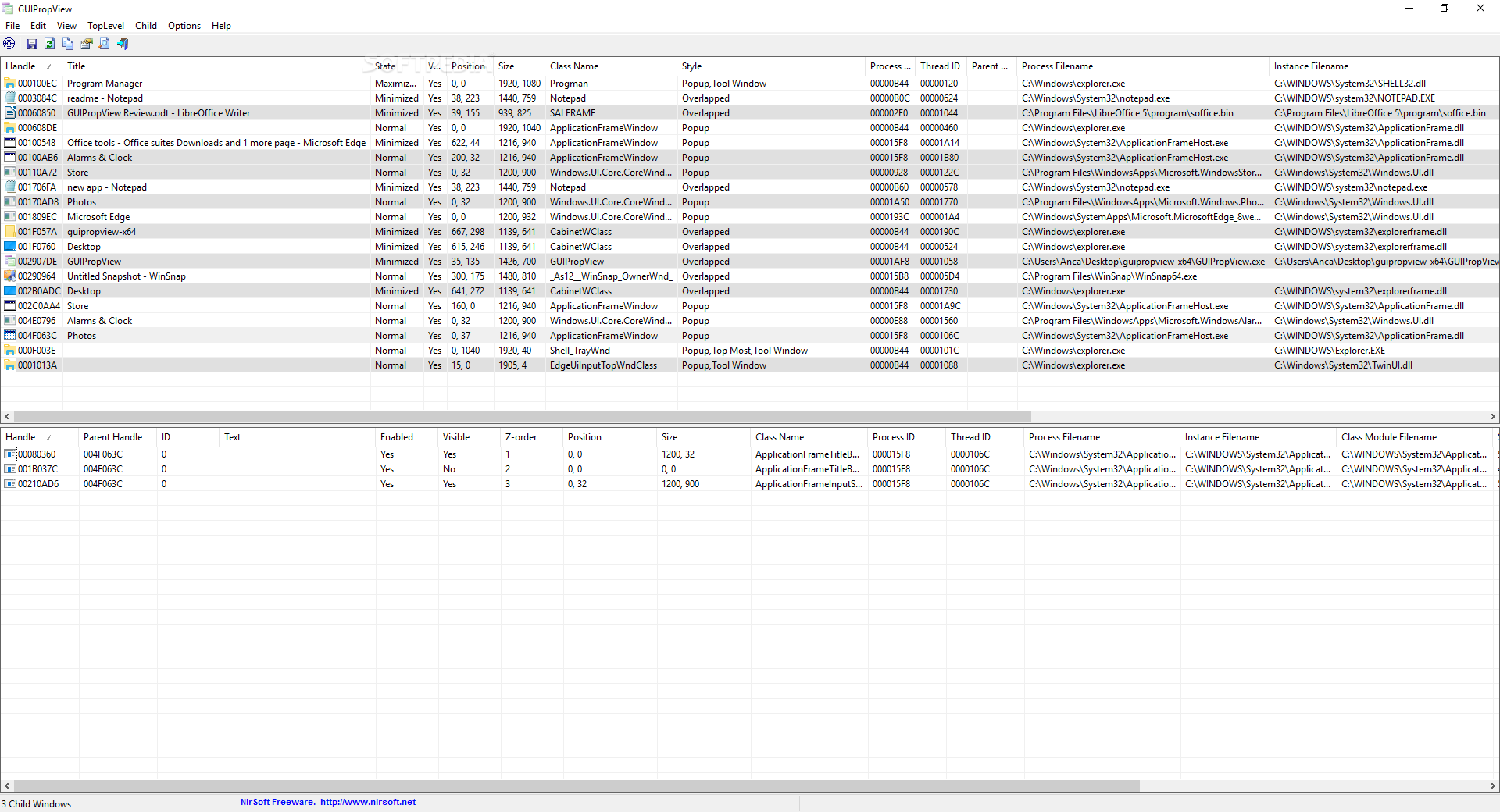Sort the top list by Title column
Viewport: 1500px width, 812px height.
pos(216,66)
